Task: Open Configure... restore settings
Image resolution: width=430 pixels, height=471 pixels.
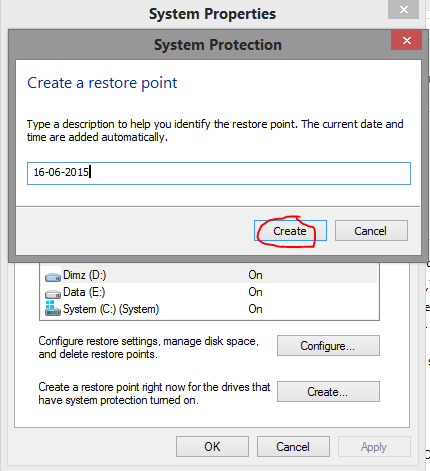Action: tap(328, 346)
